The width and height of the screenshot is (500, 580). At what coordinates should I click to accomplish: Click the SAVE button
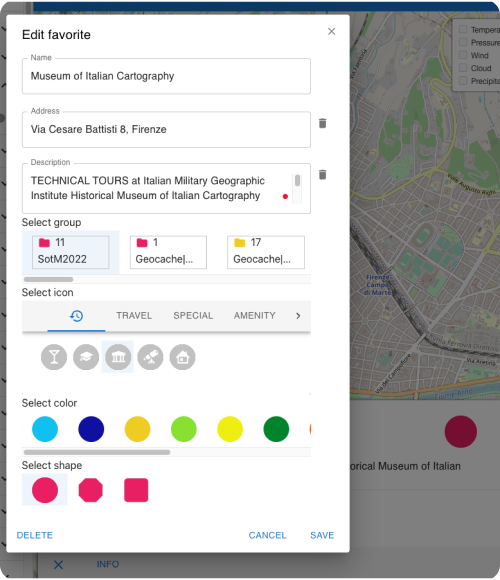pos(322,535)
